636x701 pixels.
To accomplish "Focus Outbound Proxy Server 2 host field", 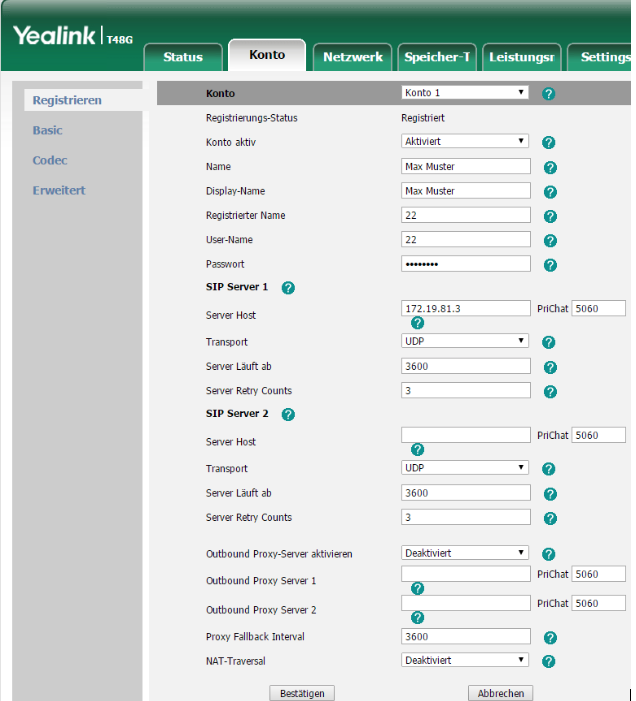I will point(466,603).
